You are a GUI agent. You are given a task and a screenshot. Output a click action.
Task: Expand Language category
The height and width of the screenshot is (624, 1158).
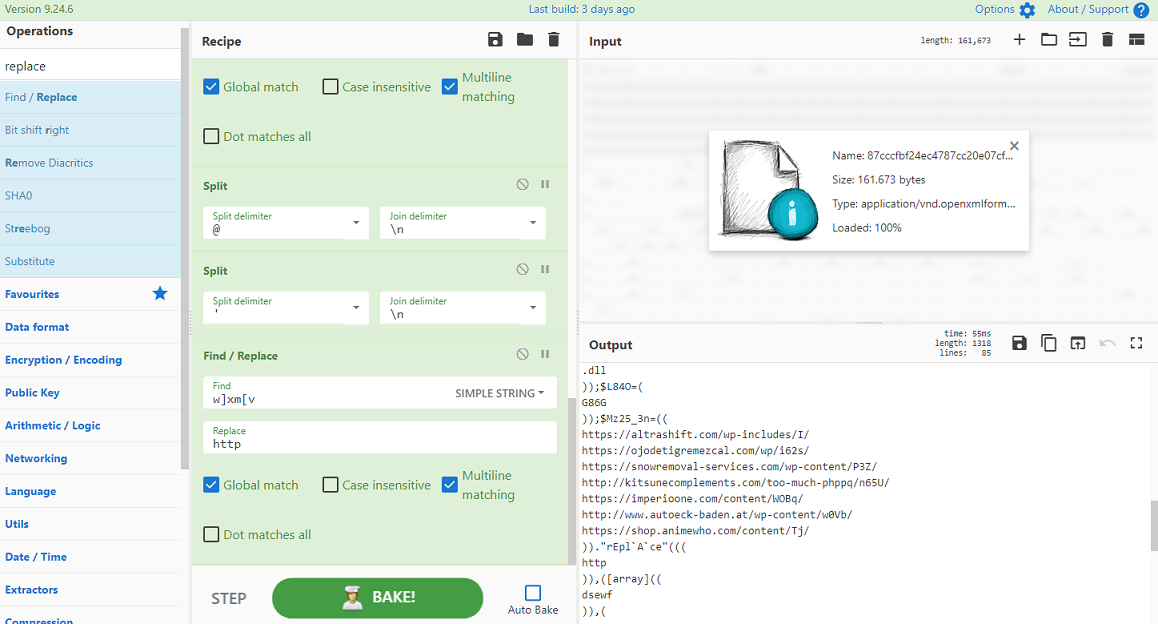point(90,491)
